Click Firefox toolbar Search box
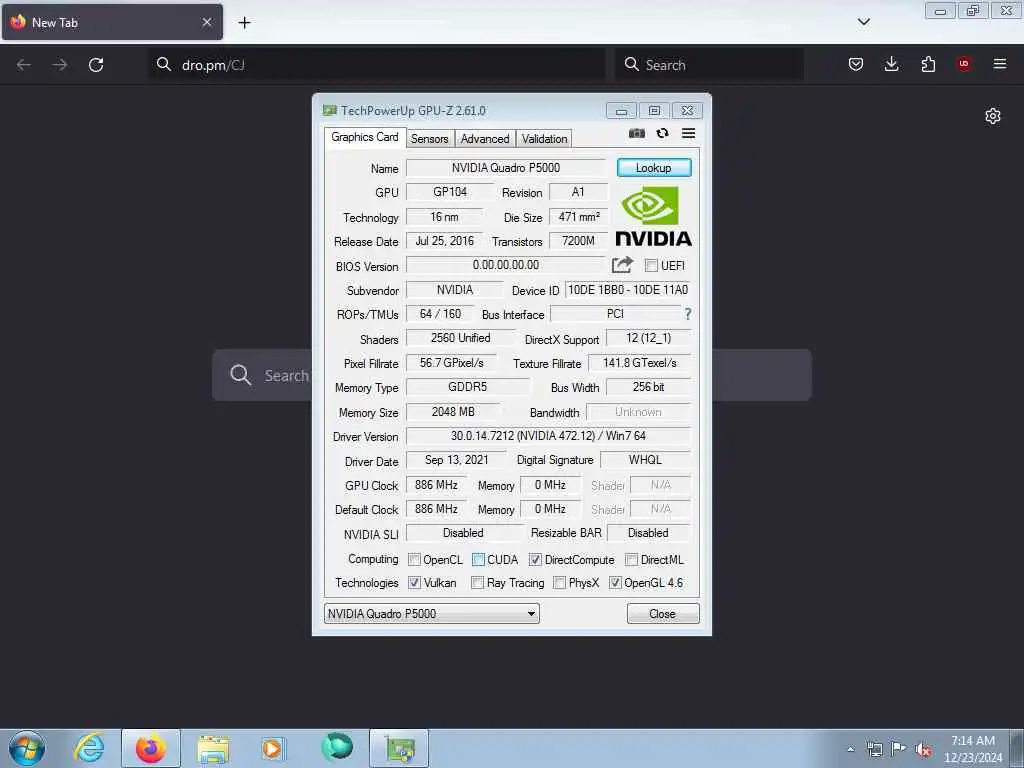Image resolution: width=1024 pixels, height=768 pixels. pyautogui.click(x=709, y=65)
